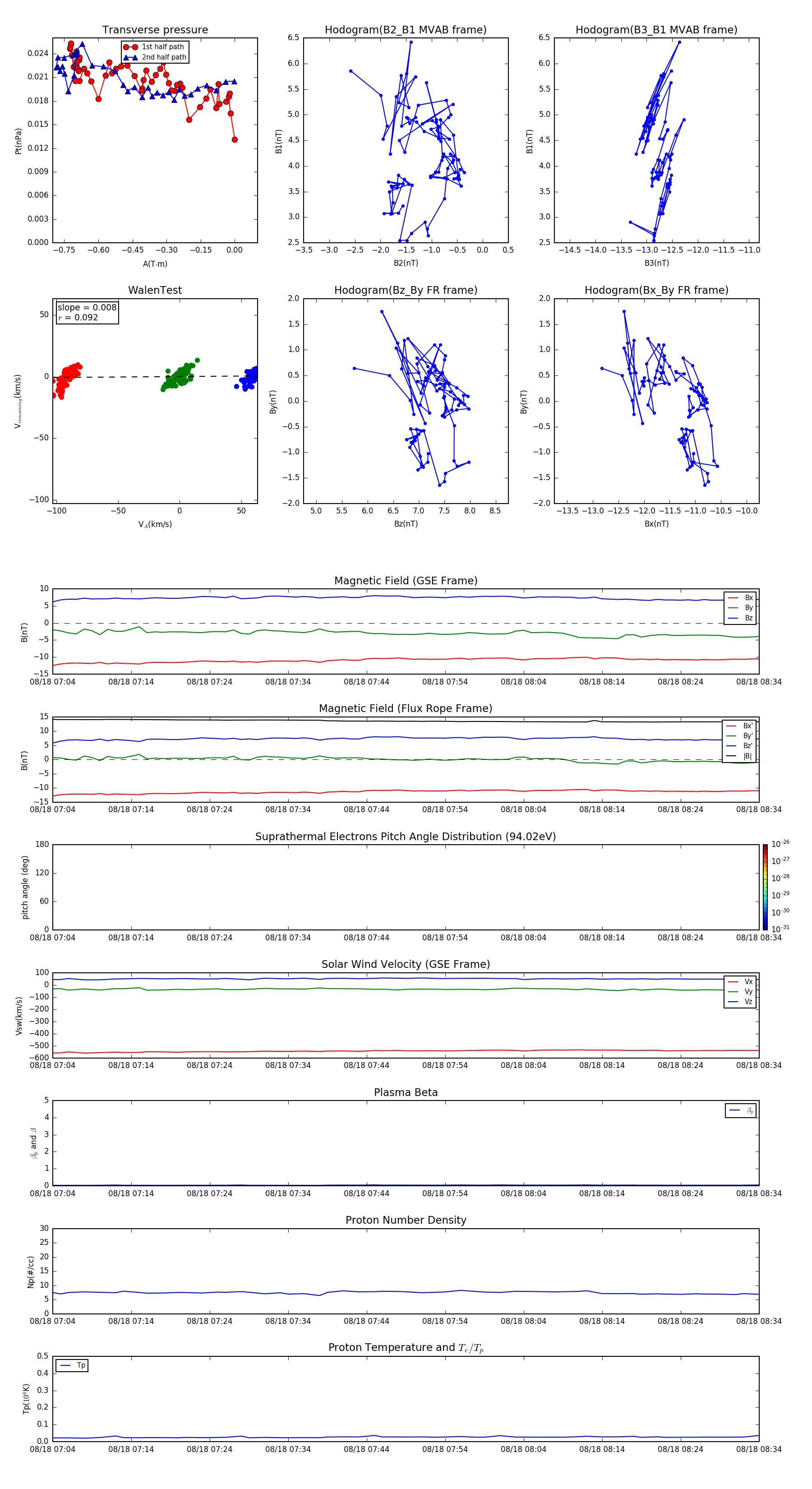Click 'Magnetic Field (Flux Rope Frame)' title
This screenshot has height=1489, width=812.
(406, 709)
